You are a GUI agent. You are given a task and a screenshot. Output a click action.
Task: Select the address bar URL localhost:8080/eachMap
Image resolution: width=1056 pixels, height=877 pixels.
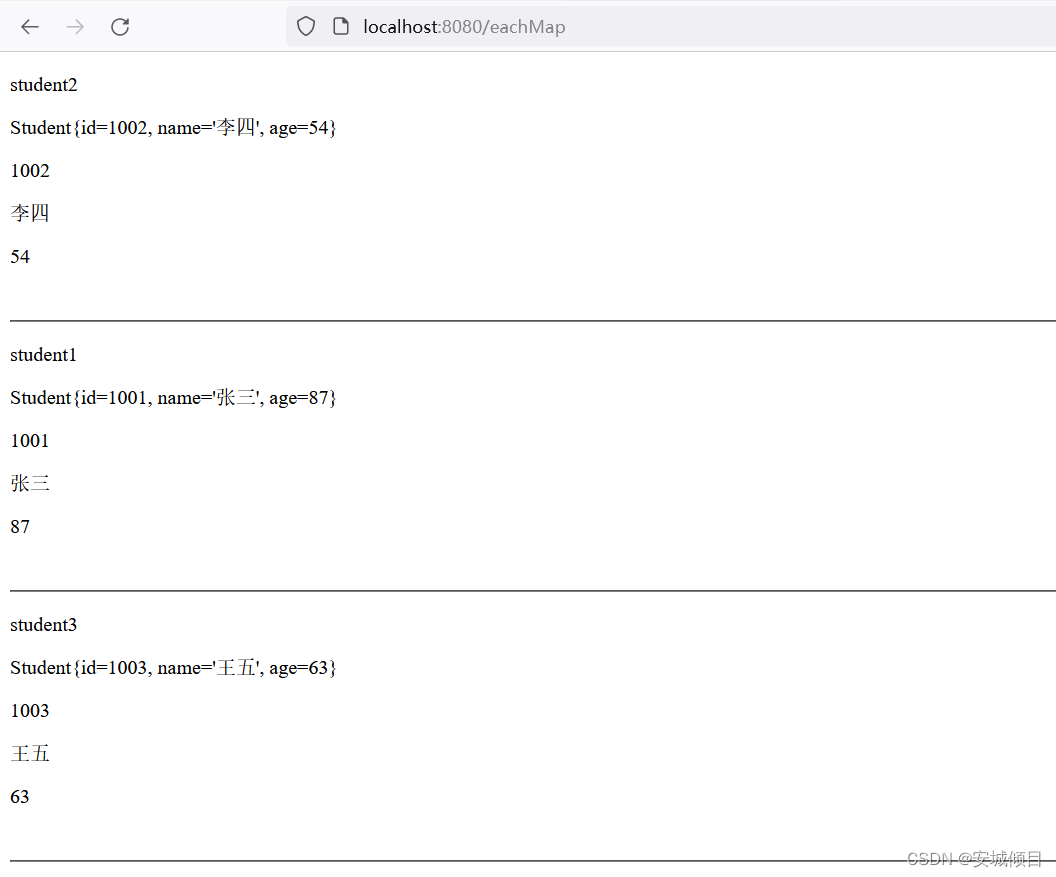pyautogui.click(x=464, y=27)
